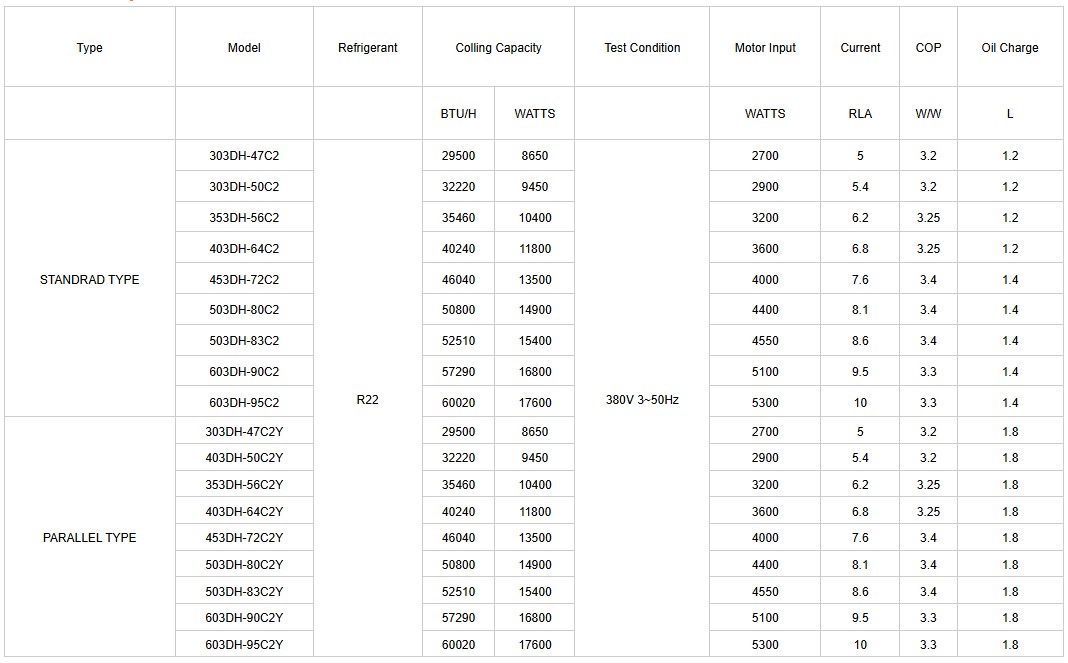Select the RLA unit cell
Screen dimensions: 1068x663
click(860, 114)
